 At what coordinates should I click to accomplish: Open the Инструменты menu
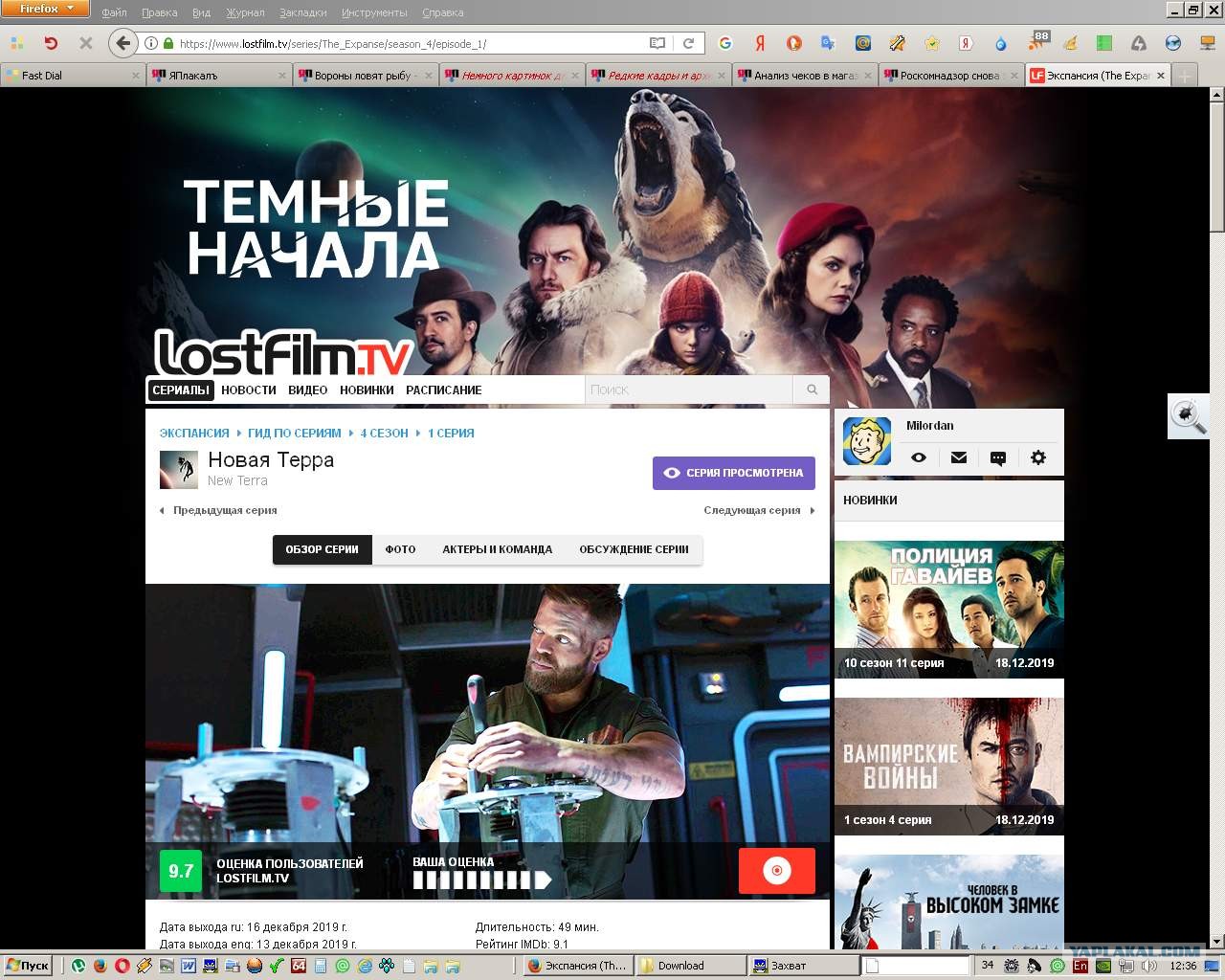373,12
